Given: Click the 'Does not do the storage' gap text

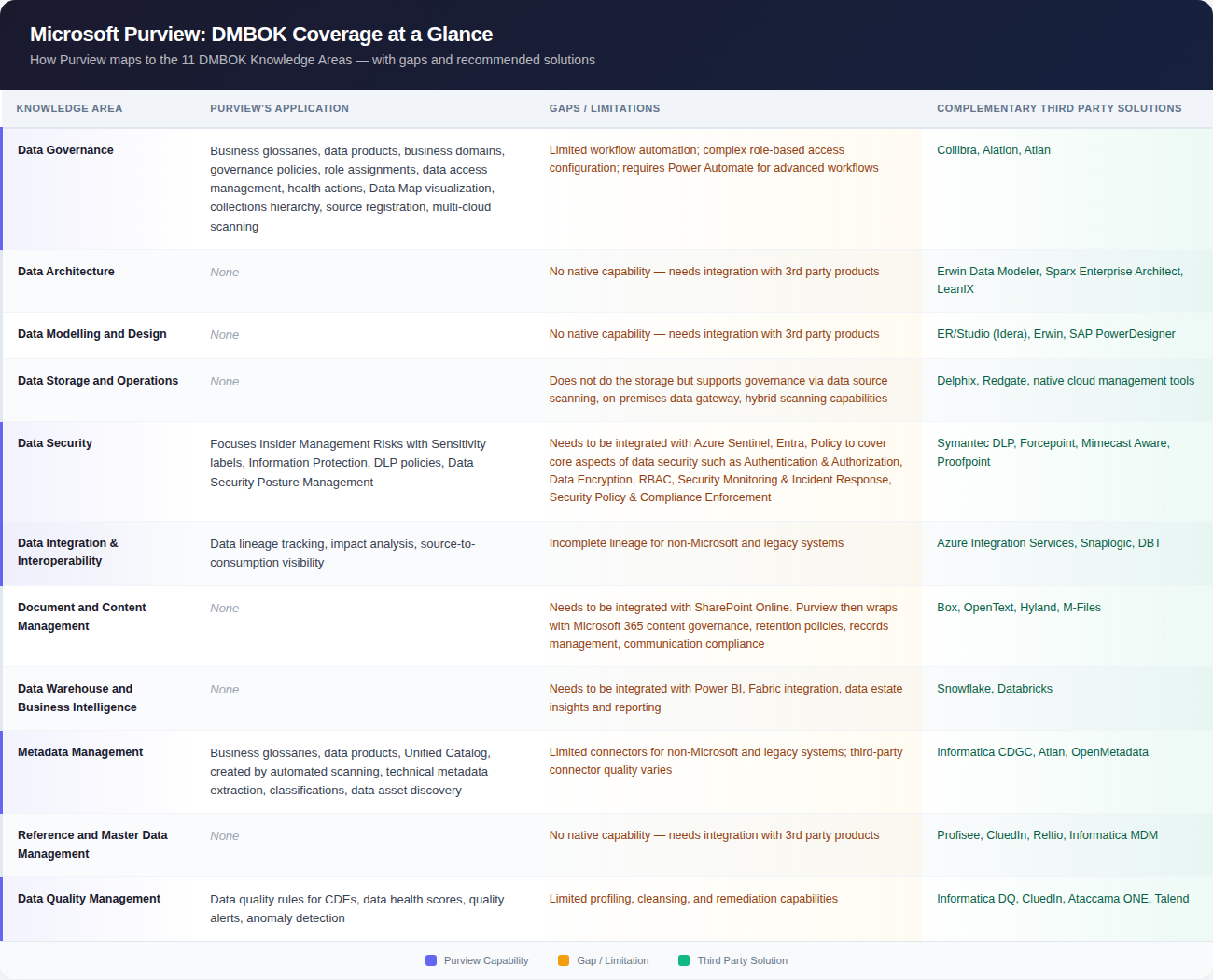Looking at the screenshot, I should (x=718, y=390).
